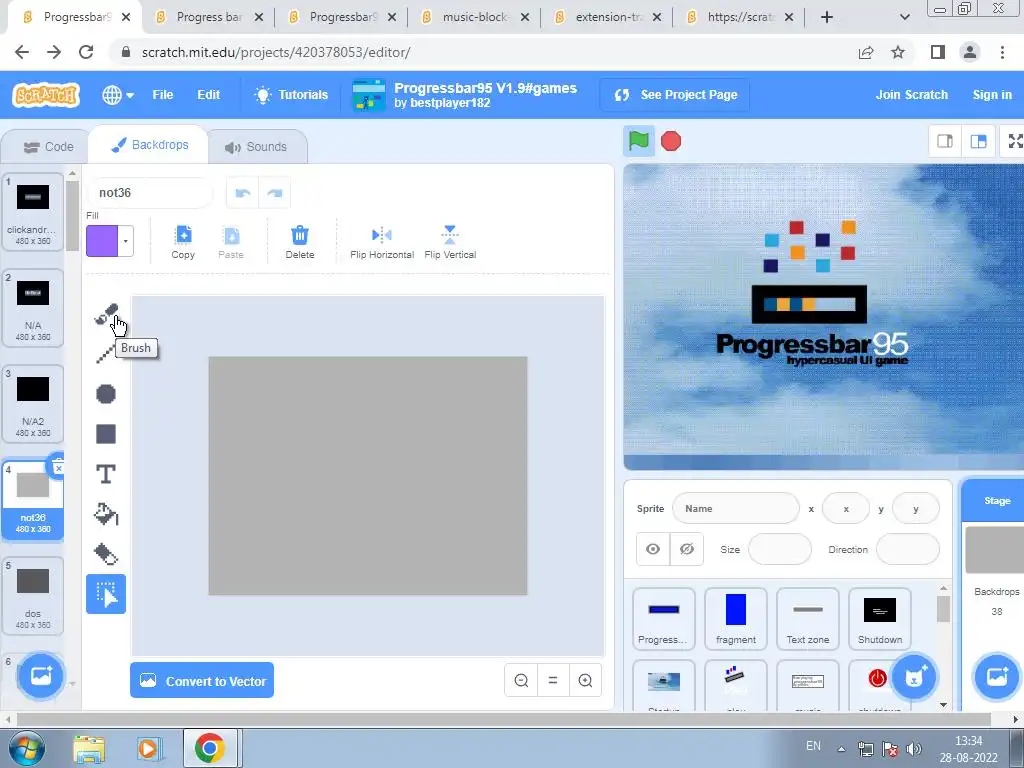The image size is (1024, 768).
Task: Click the purple Fill color swatch
Action: coord(102,241)
